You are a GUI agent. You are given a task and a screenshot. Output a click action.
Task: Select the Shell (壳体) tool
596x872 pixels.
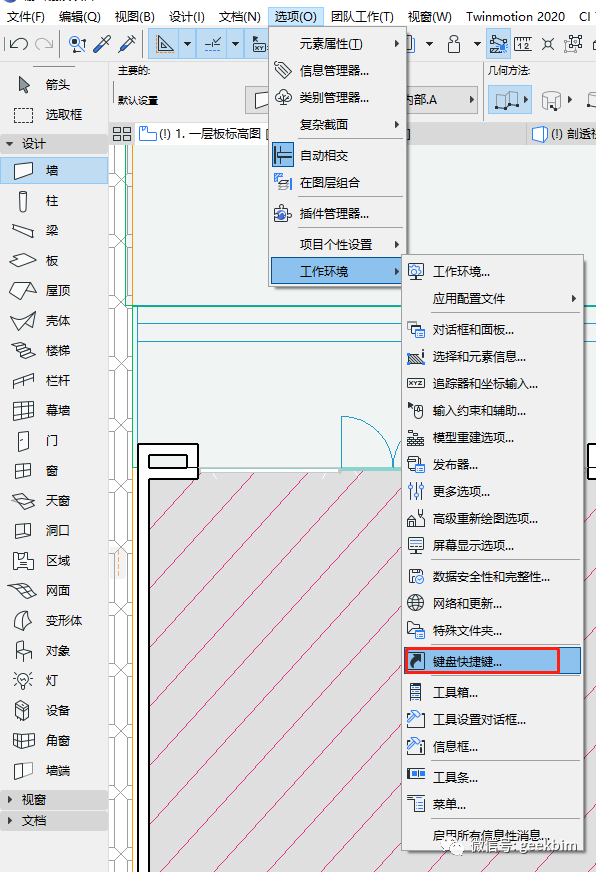[54, 320]
